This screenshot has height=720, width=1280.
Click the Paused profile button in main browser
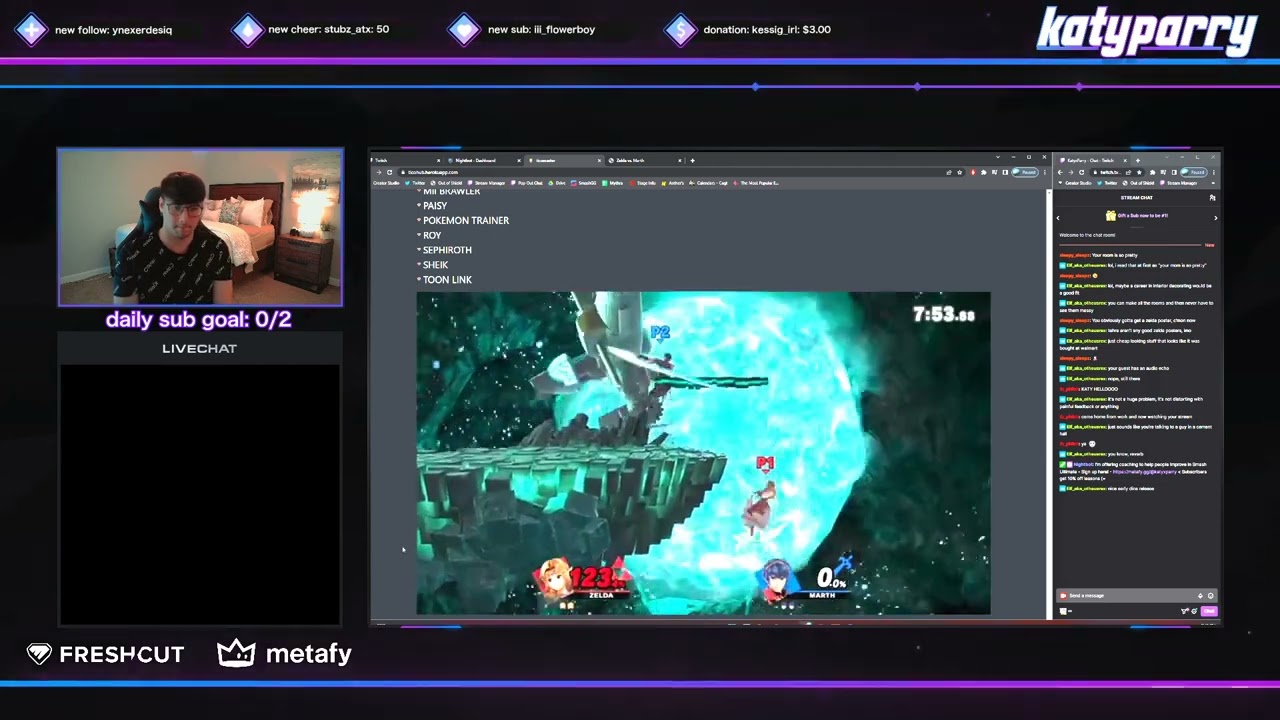1025,172
